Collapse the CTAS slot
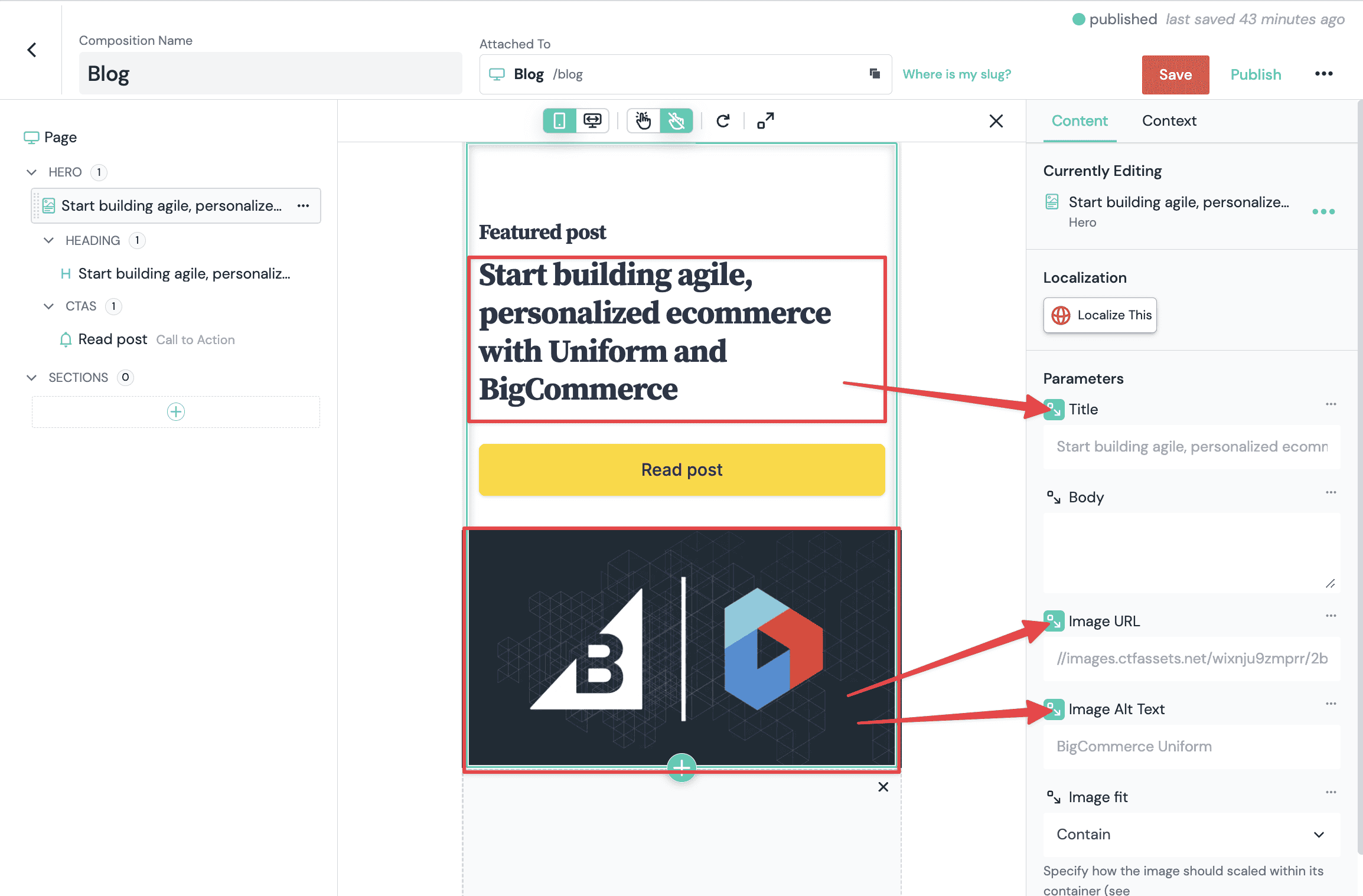The width and height of the screenshot is (1363, 896). pos(49,306)
